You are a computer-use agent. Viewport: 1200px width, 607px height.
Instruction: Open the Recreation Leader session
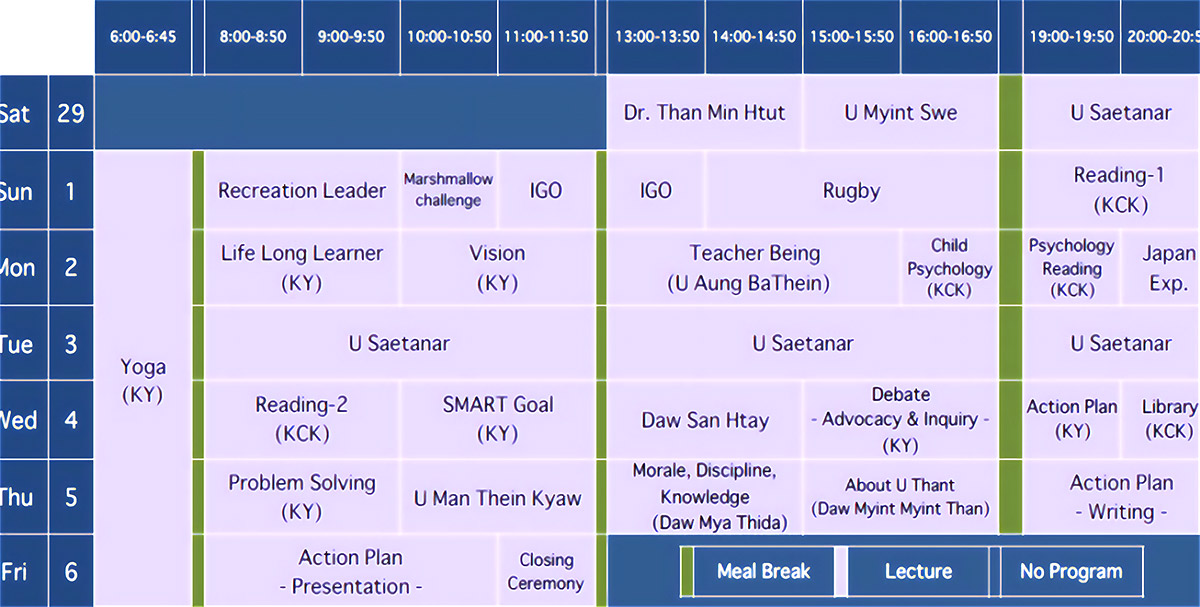point(302,190)
